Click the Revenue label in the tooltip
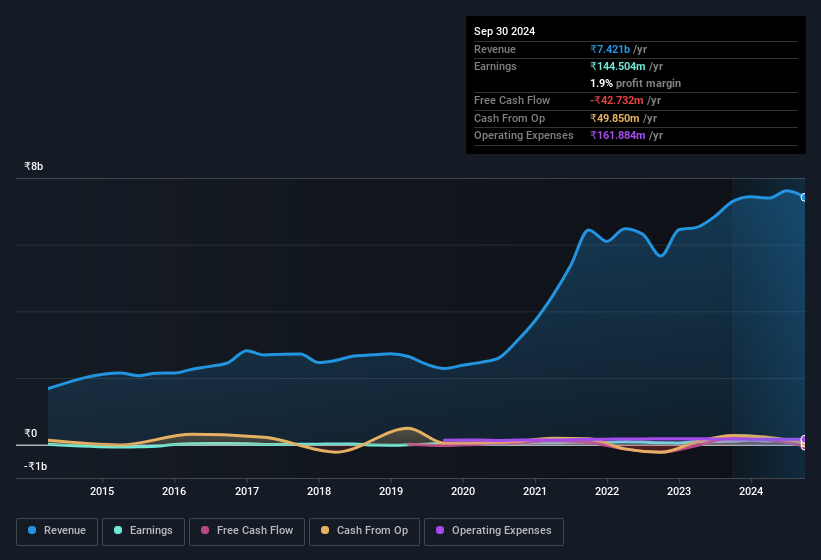Screen dimensions: 821x560 pos(495,49)
